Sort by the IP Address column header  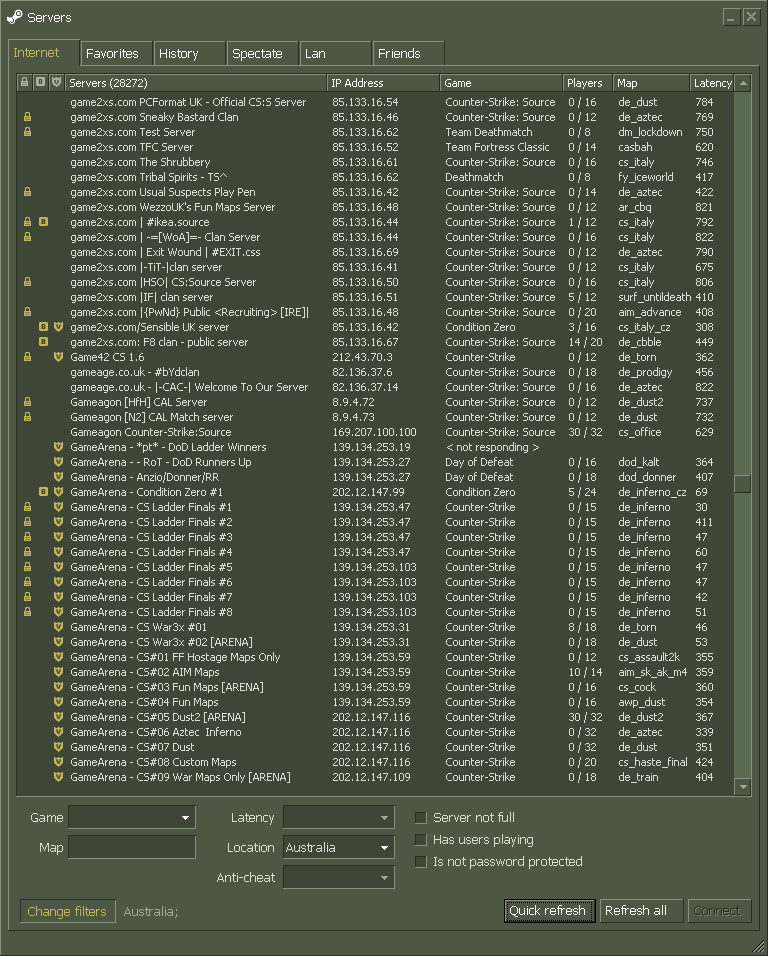[383, 83]
